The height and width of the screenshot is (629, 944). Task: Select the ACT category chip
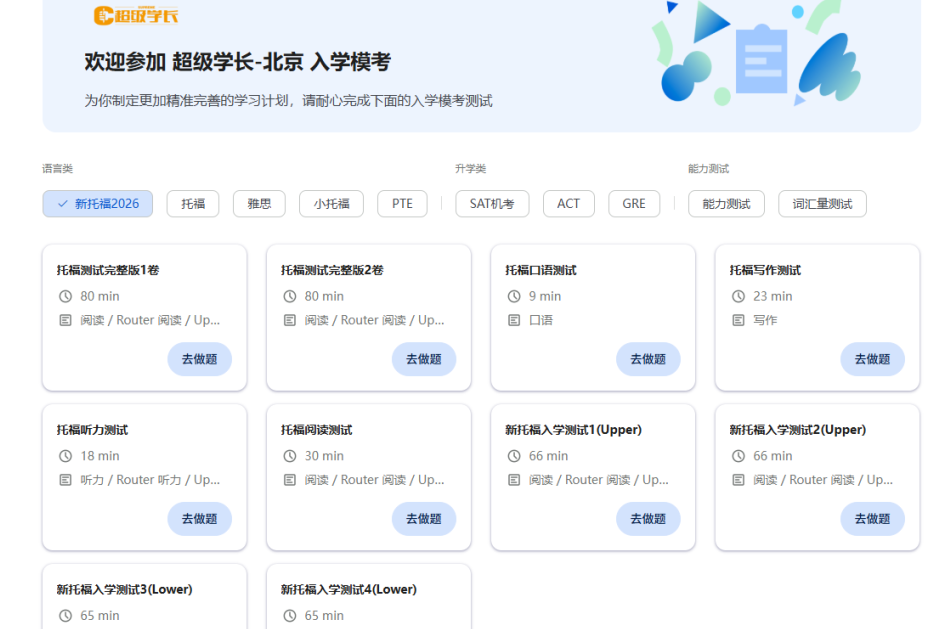click(x=568, y=203)
